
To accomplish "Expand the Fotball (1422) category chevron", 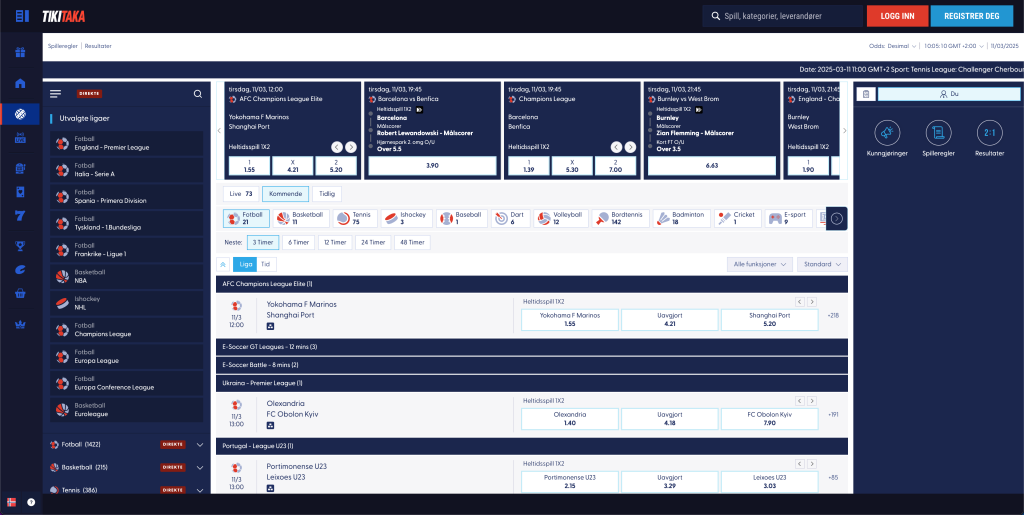I will point(200,445).
